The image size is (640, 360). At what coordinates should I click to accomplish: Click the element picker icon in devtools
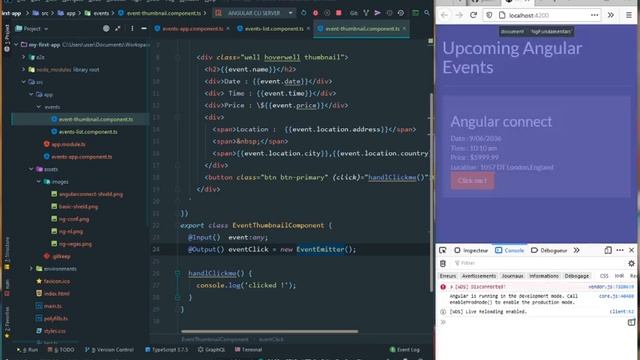point(442,250)
